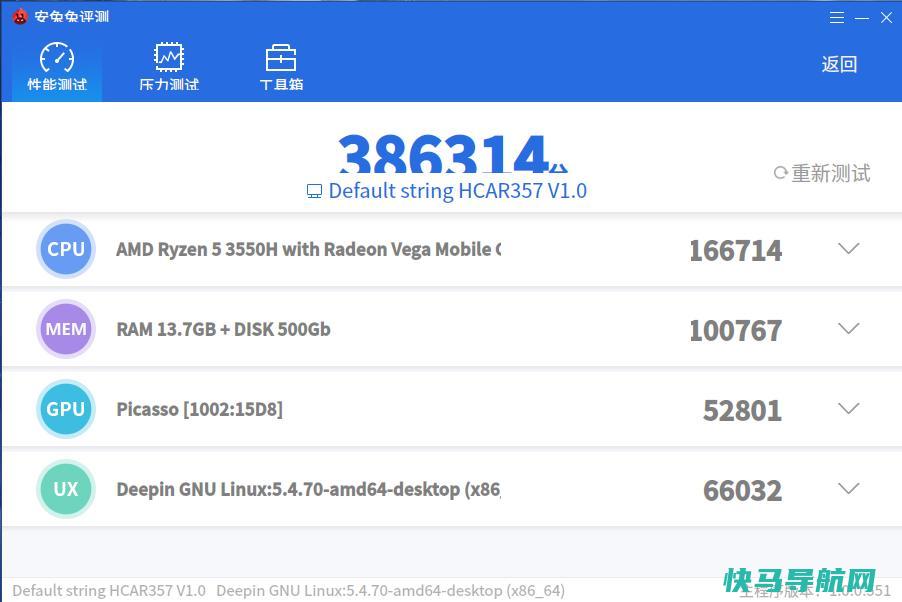Minimize the AnTuTu window
902x602 pixels.
862,18
